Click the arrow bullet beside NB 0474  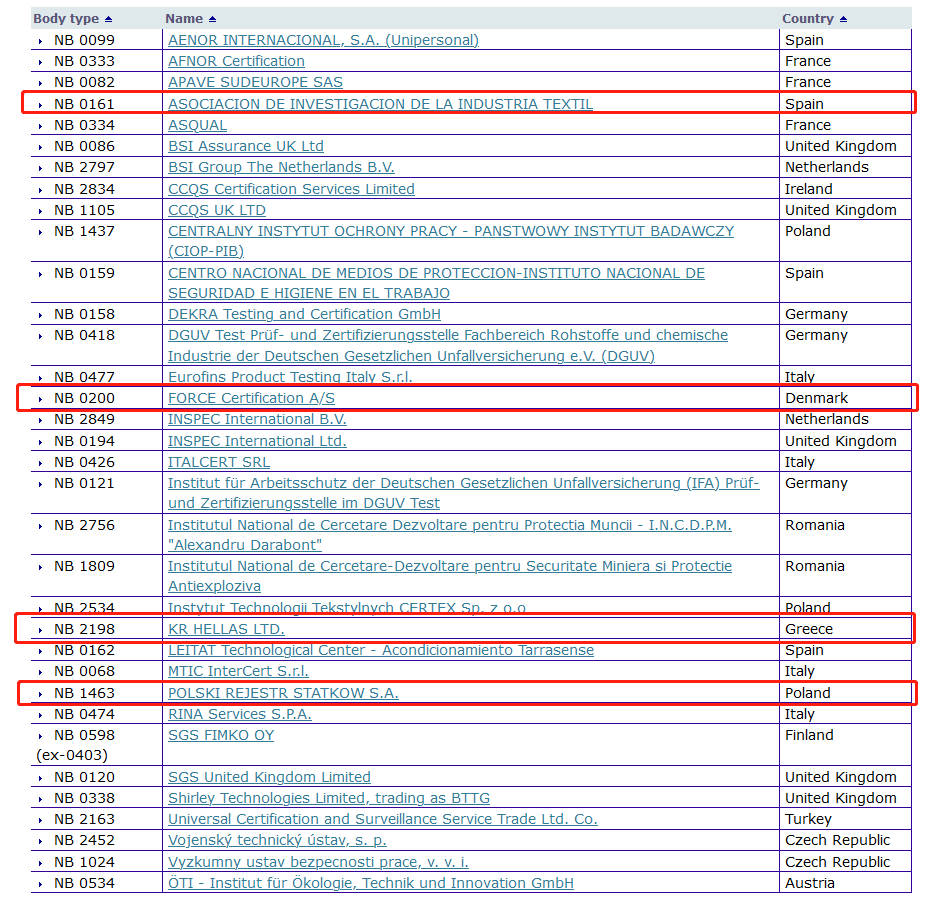tap(40, 715)
